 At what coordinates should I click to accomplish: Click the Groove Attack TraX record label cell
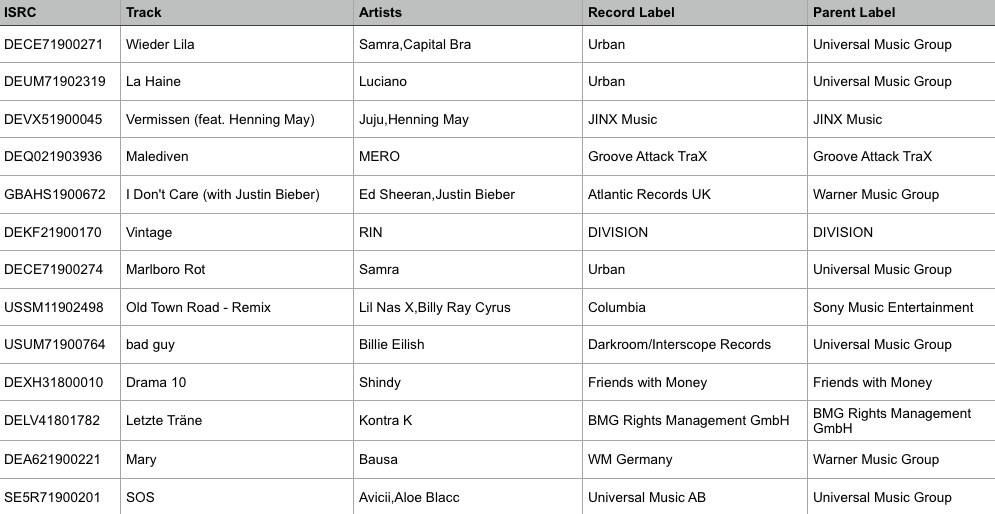647,156
